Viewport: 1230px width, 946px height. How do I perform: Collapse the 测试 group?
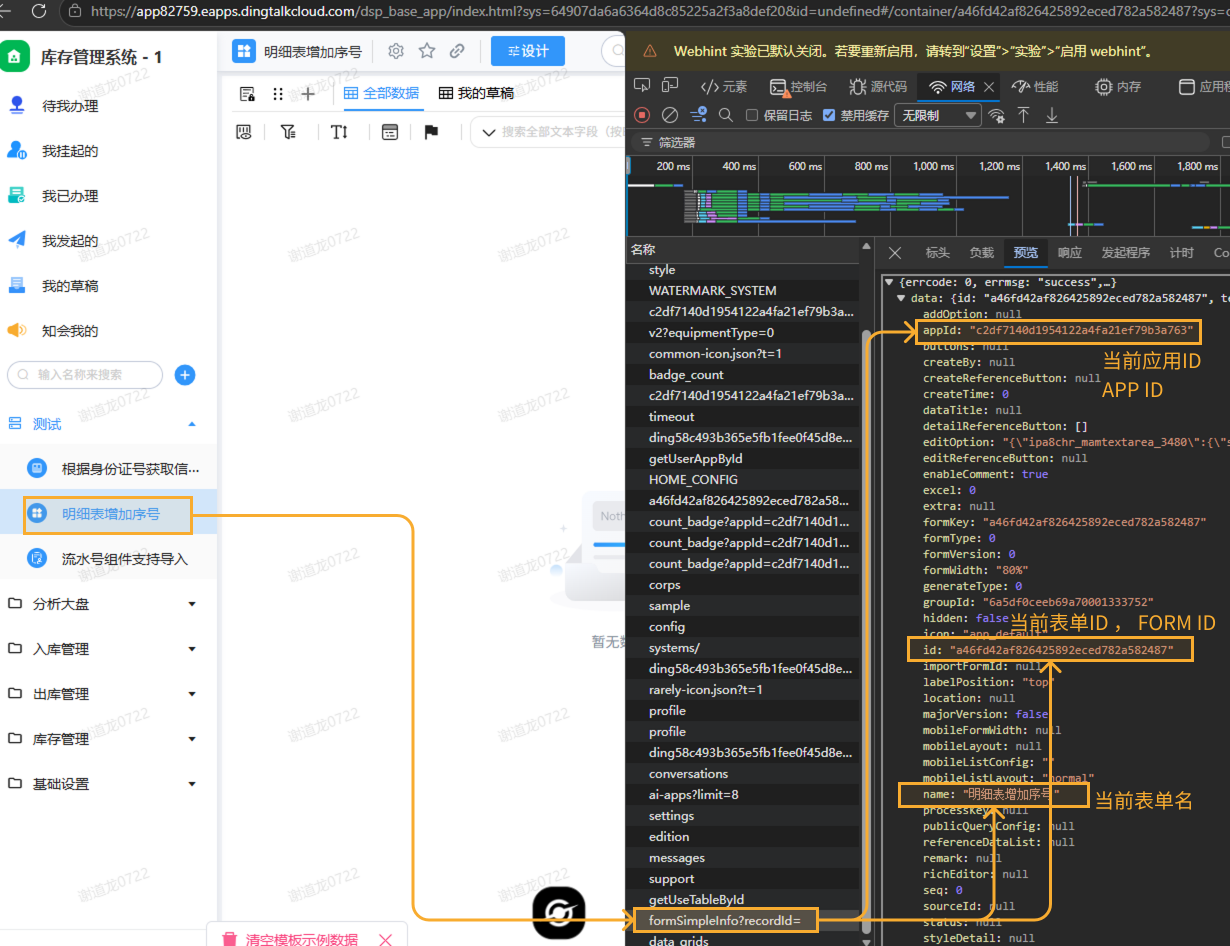[x=192, y=424]
